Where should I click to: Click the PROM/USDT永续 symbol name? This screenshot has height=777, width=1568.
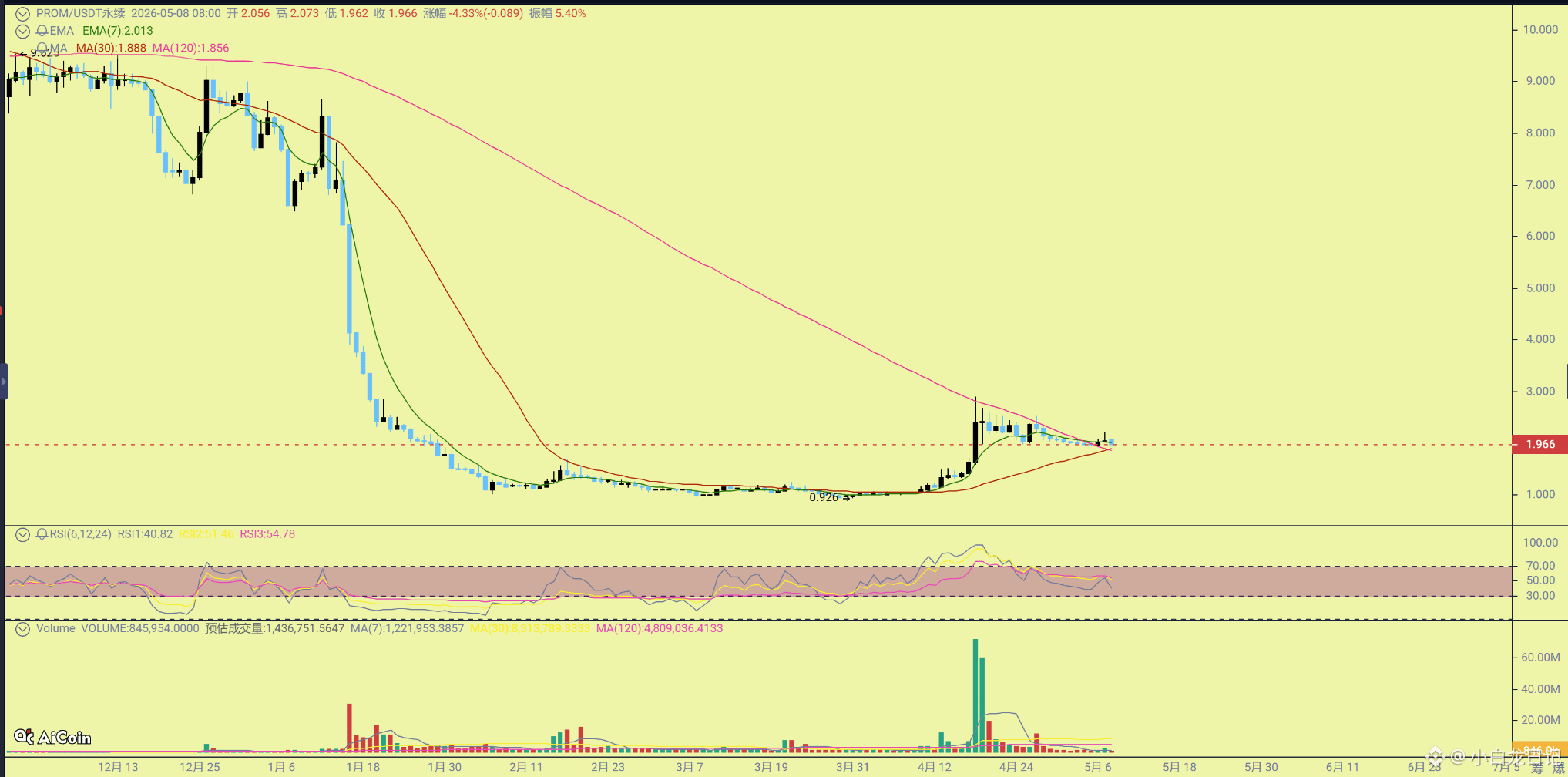pos(80,14)
